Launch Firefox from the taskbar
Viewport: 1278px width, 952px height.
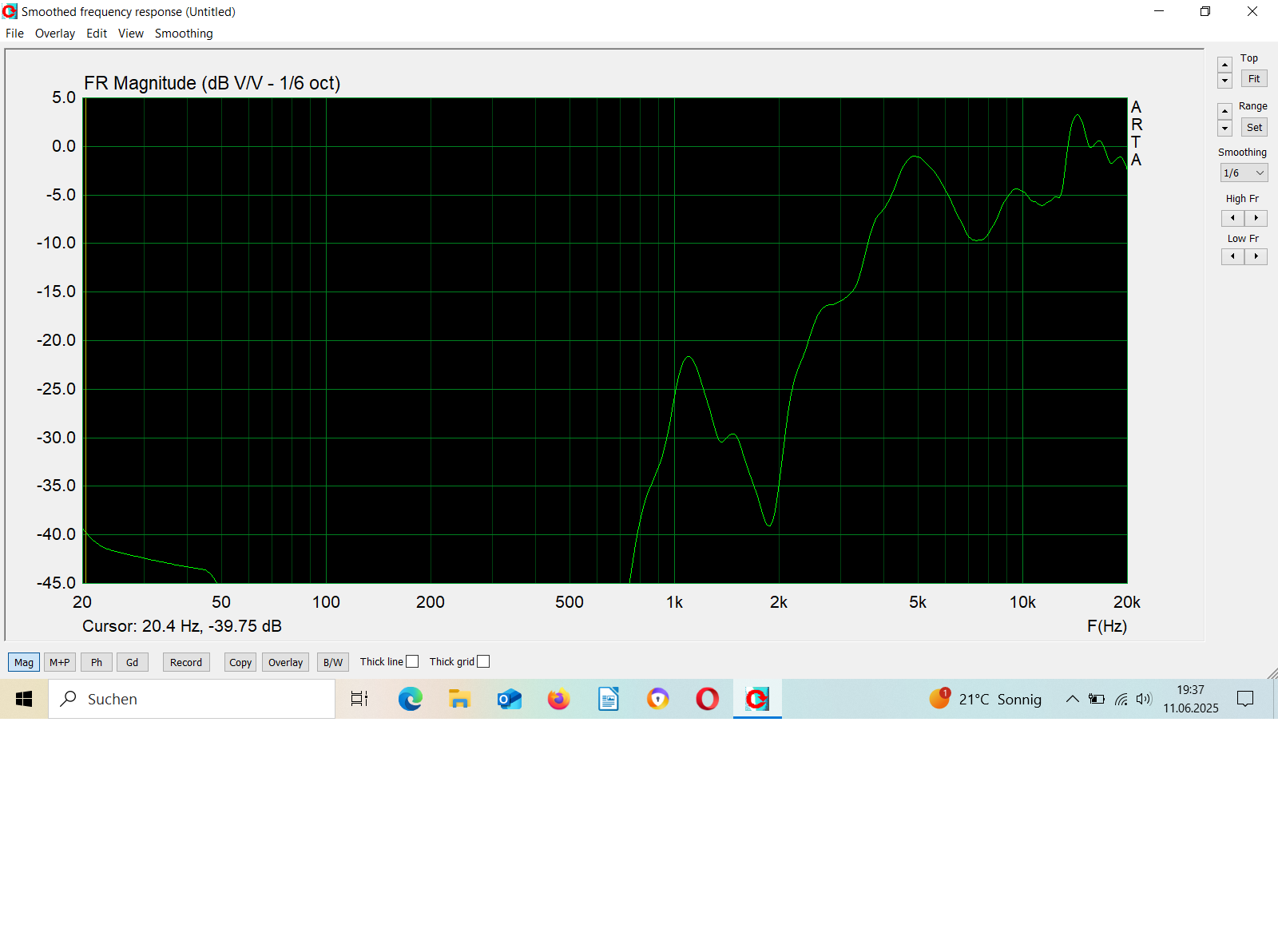(558, 699)
